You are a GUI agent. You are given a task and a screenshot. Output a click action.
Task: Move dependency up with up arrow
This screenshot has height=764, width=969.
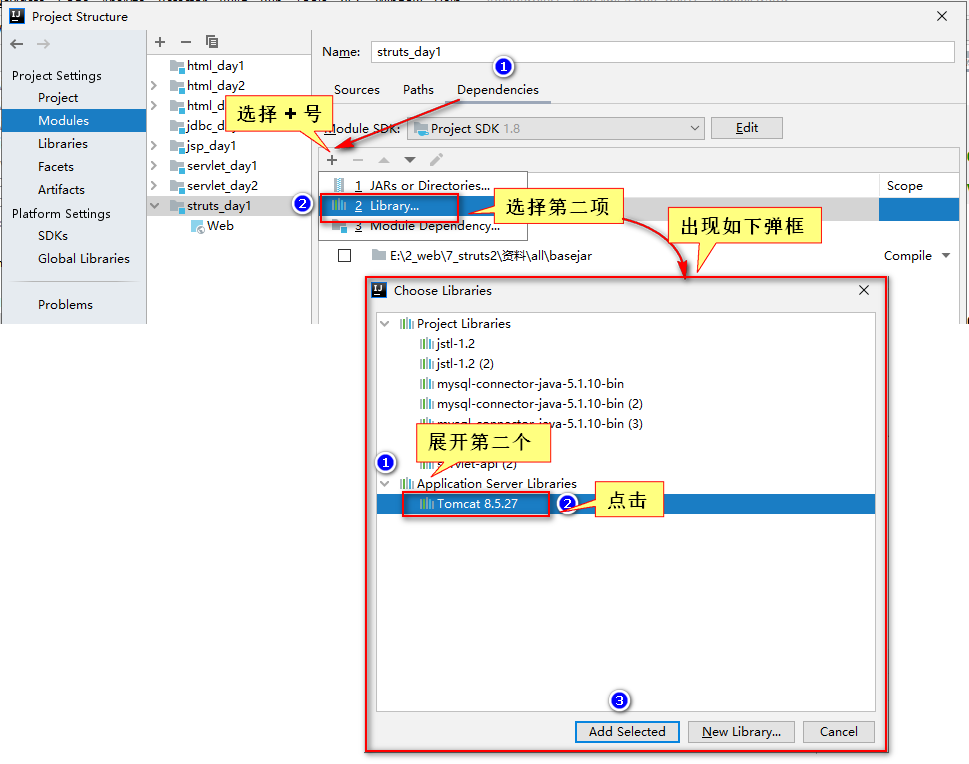384,160
